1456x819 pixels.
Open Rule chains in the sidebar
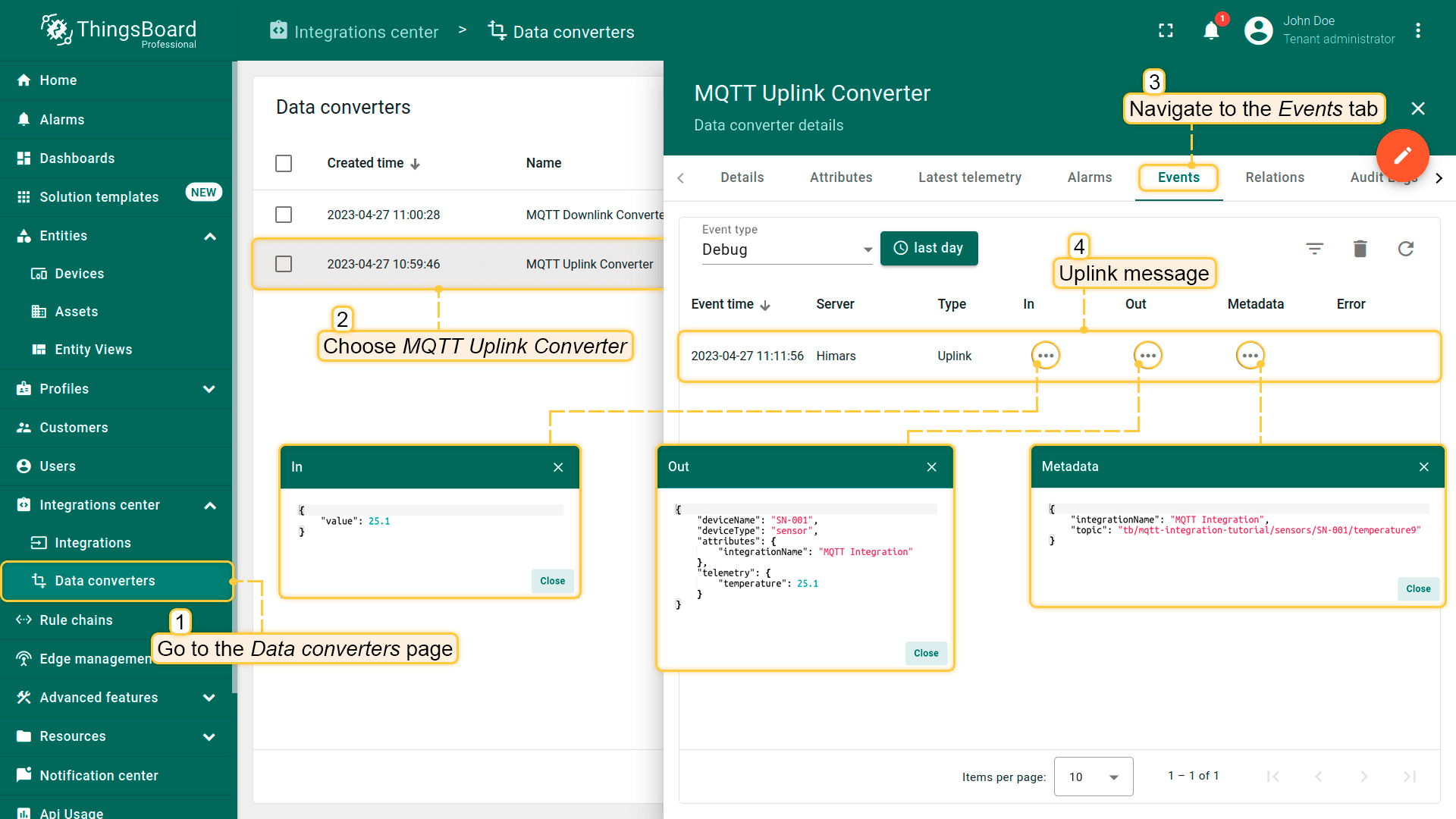(76, 620)
